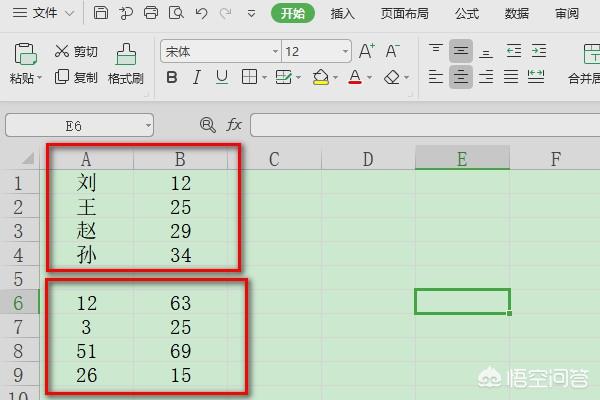Apply the fill color bucket
This screenshot has height=400, width=600.
(321, 77)
